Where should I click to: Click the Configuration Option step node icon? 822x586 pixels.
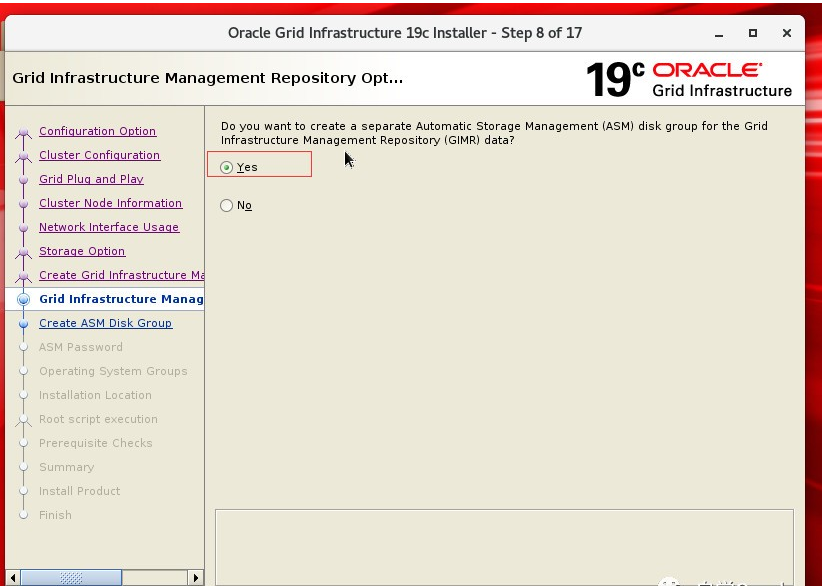coord(23,132)
